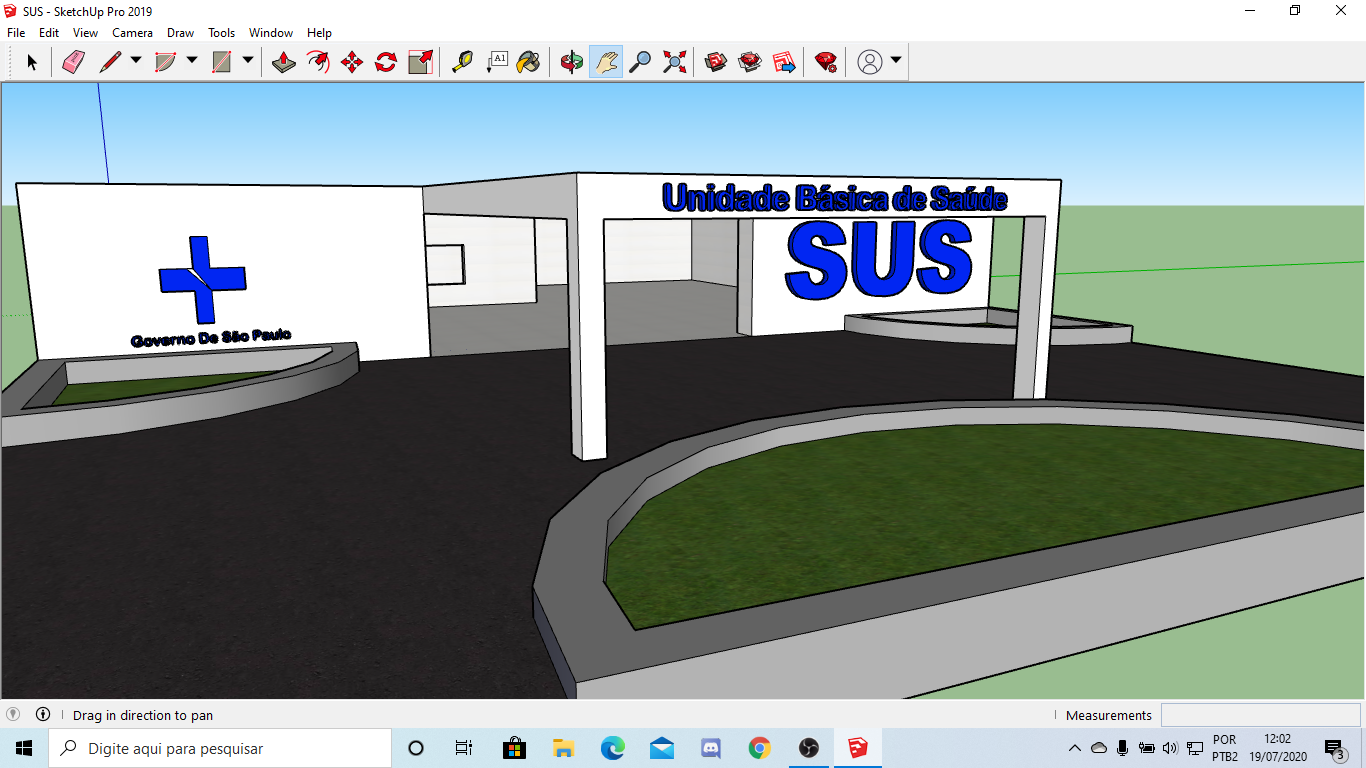
Task: Open the Window menu
Action: point(271,33)
